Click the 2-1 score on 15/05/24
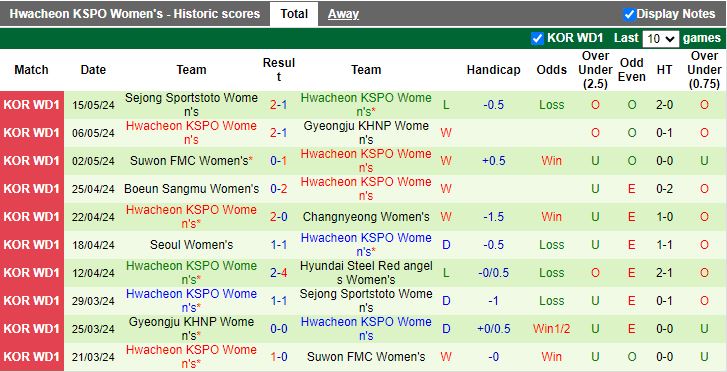Viewport: 727px width, 372px height. click(279, 105)
